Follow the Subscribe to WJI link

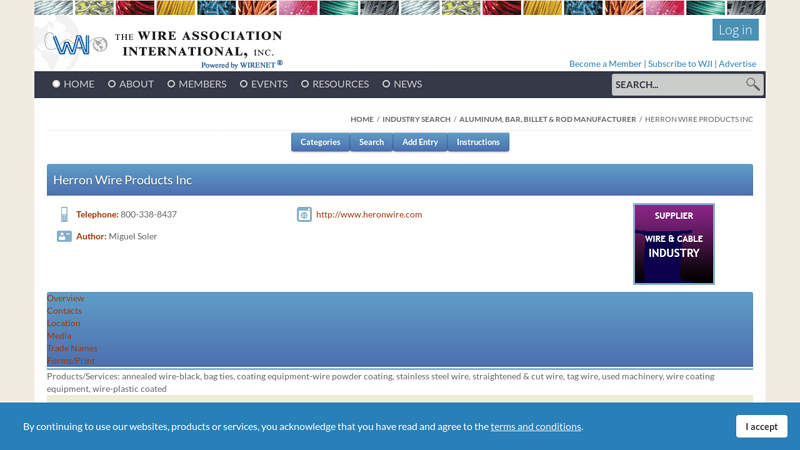coord(680,64)
